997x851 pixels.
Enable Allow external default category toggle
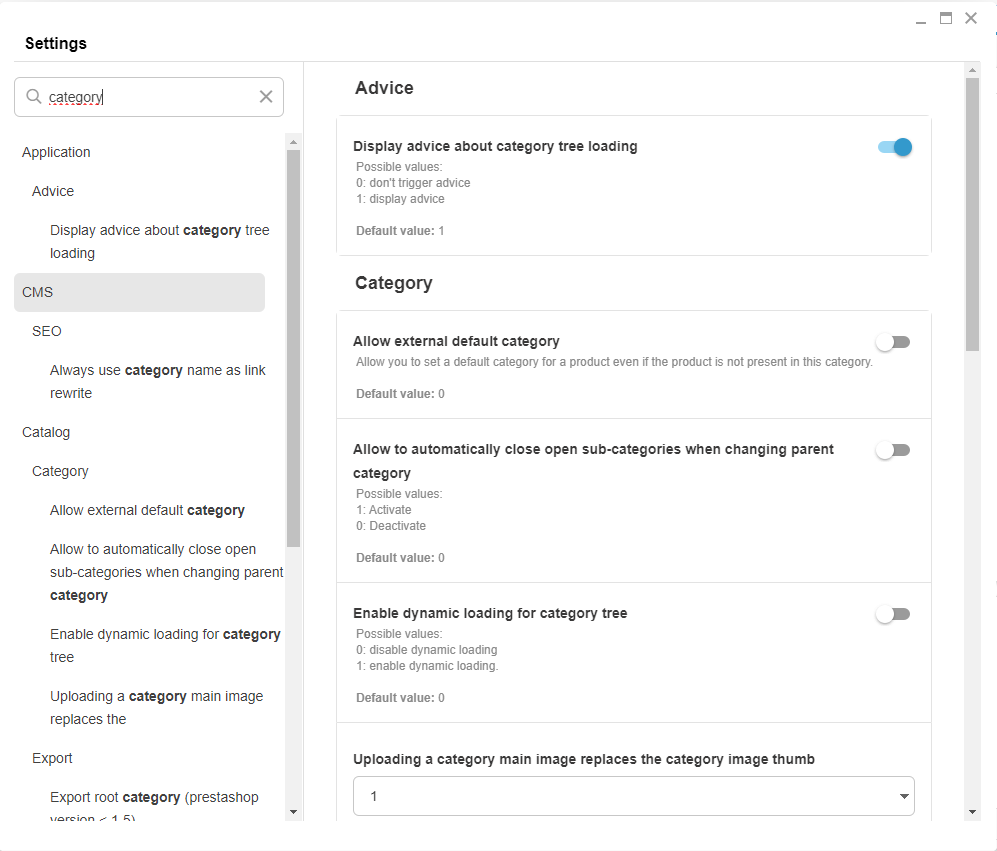(x=893, y=342)
